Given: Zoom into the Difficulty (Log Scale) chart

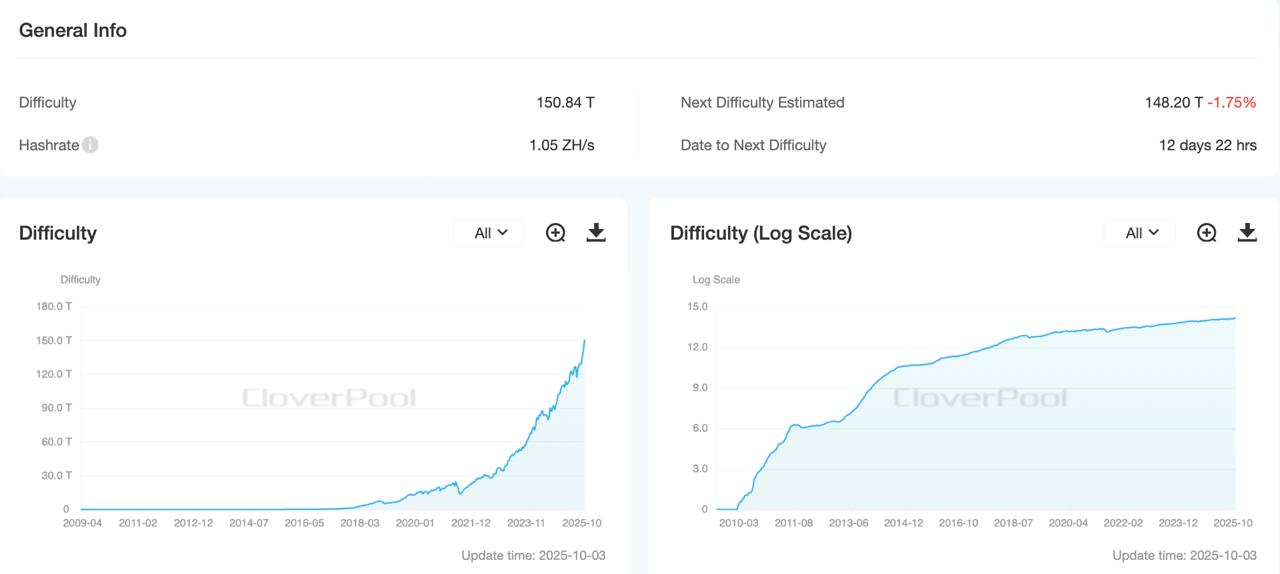Looking at the screenshot, I should (x=1207, y=233).
